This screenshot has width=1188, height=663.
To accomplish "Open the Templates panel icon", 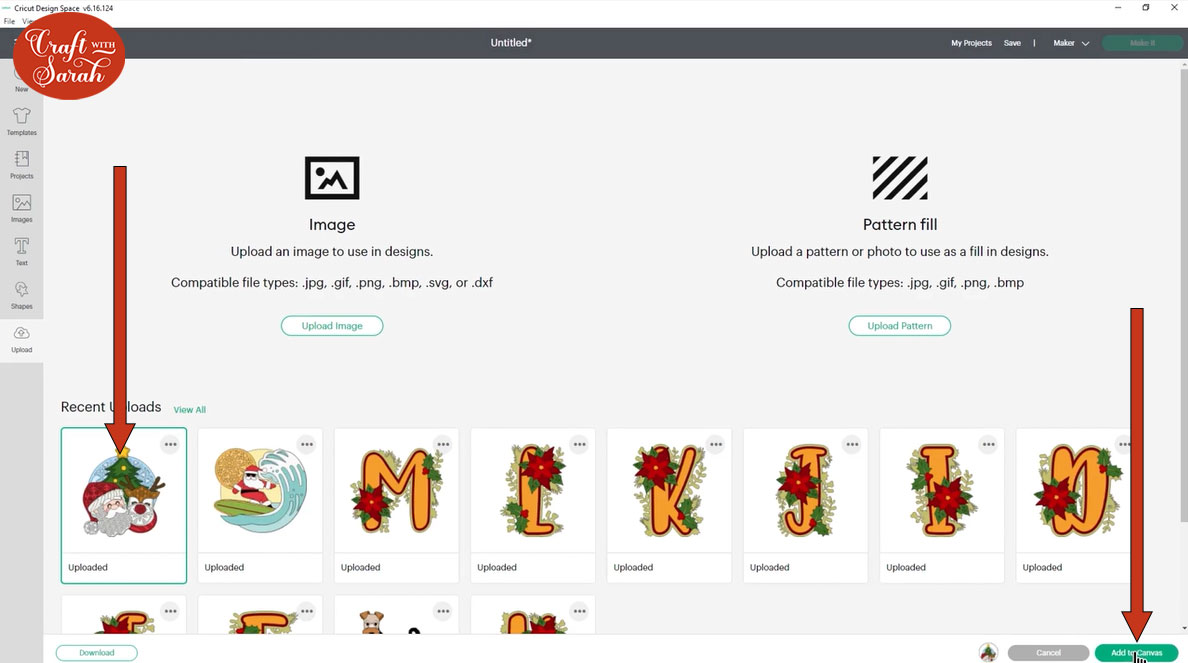I will pyautogui.click(x=21, y=115).
